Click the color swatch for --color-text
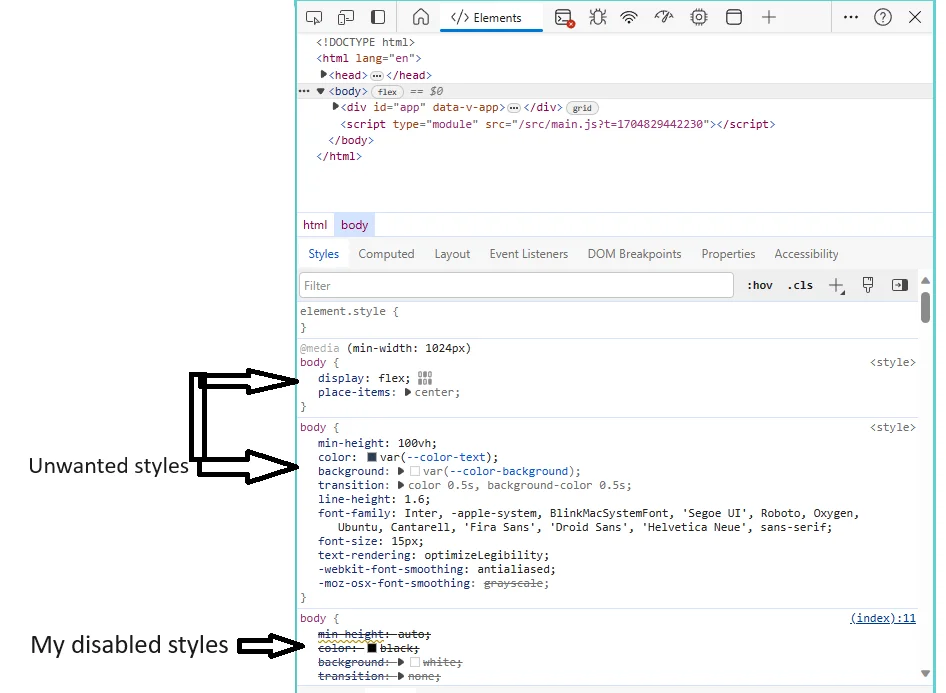Viewport: 946px width, 693px height. (x=372, y=457)
